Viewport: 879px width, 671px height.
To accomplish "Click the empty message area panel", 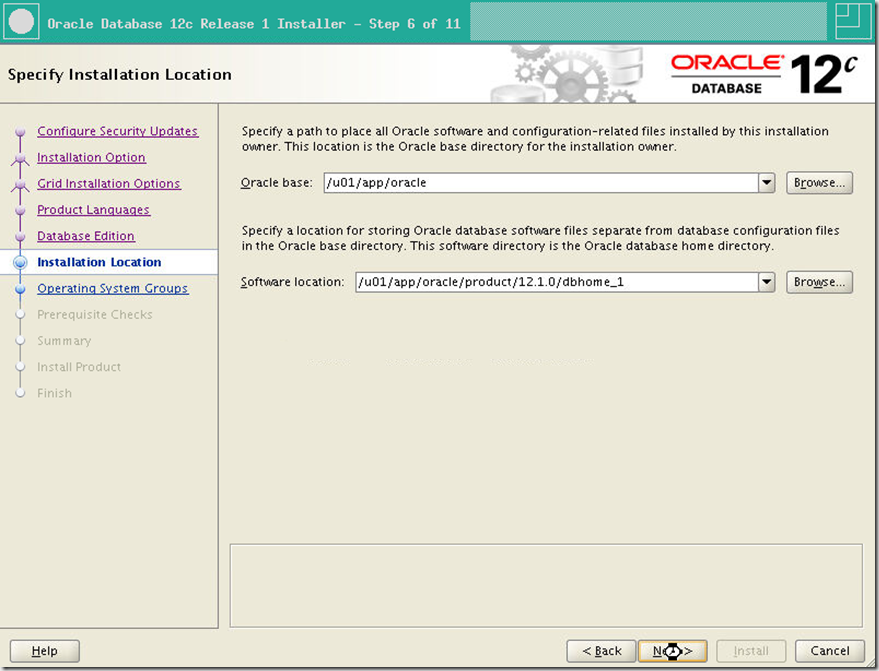I will 546,585.
